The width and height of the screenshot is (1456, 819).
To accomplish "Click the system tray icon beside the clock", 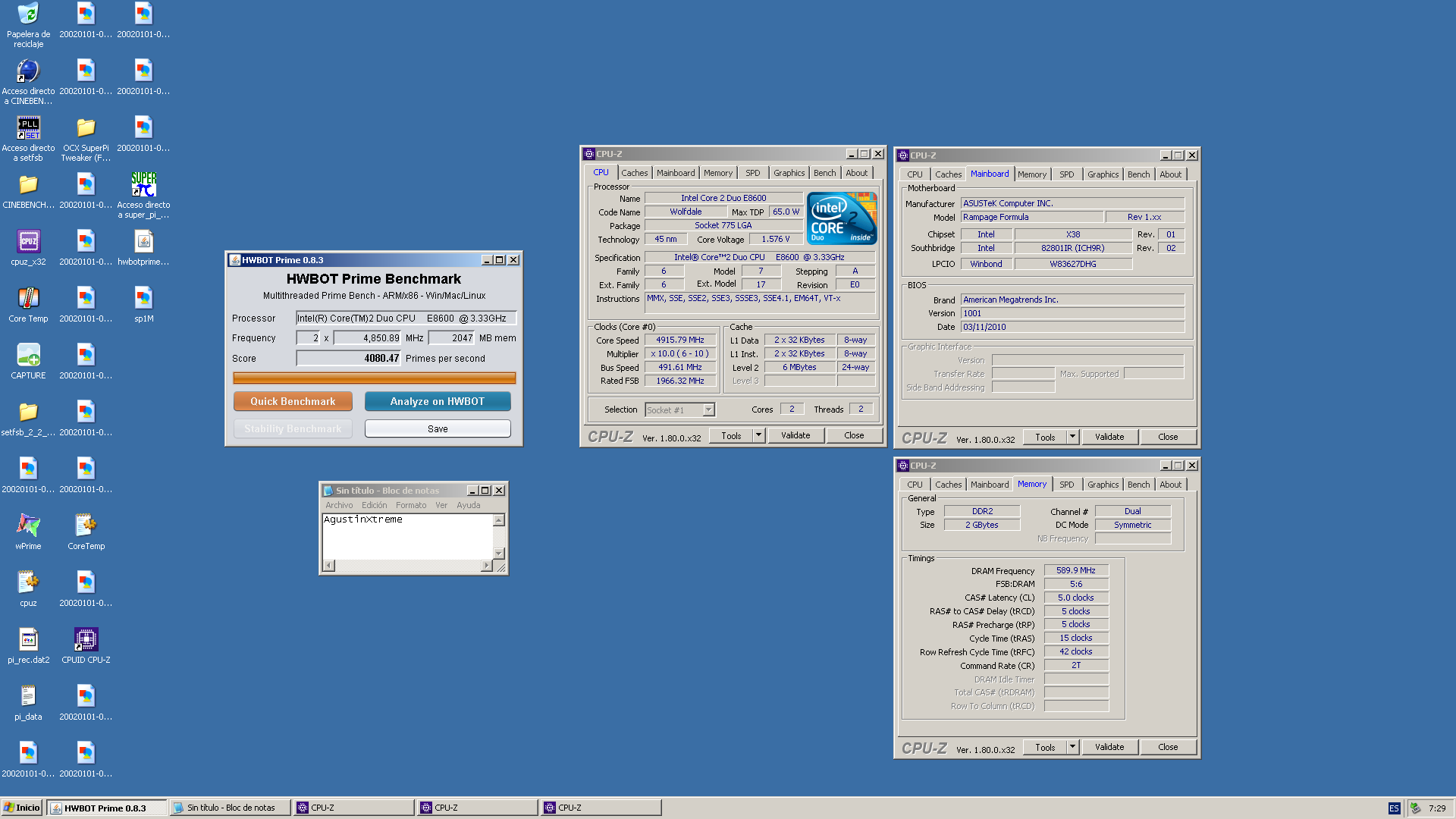I will coord(1415,808).
